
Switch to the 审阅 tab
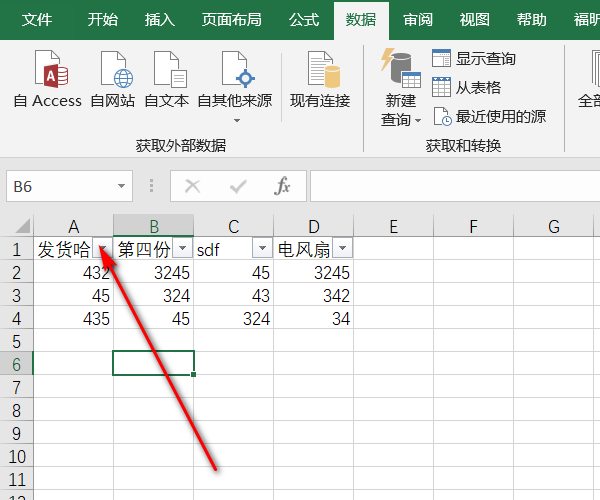point(418,20)
